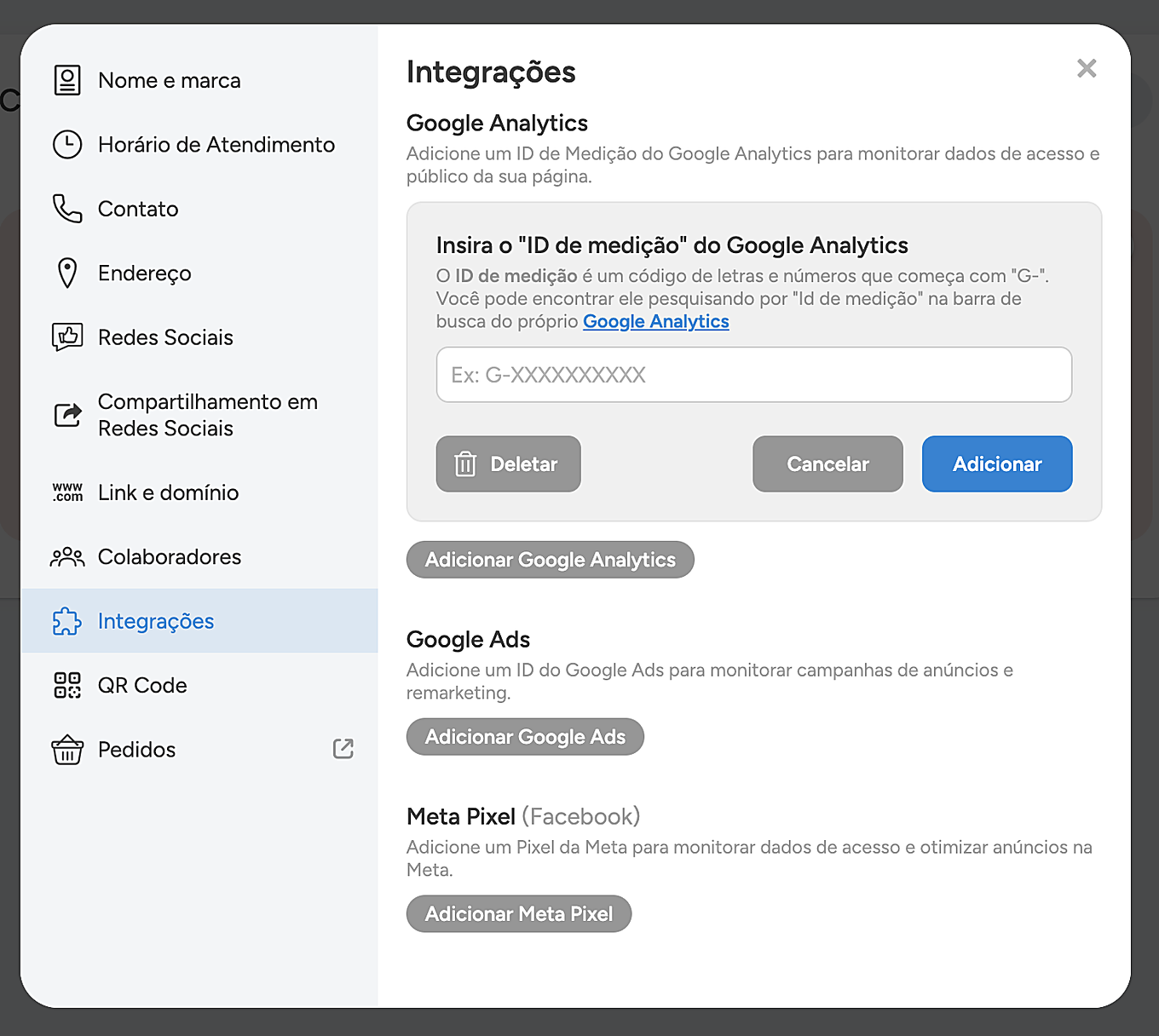Click Adicionar Google Ads button
1159x1036 pixels.
coord(525,737)
